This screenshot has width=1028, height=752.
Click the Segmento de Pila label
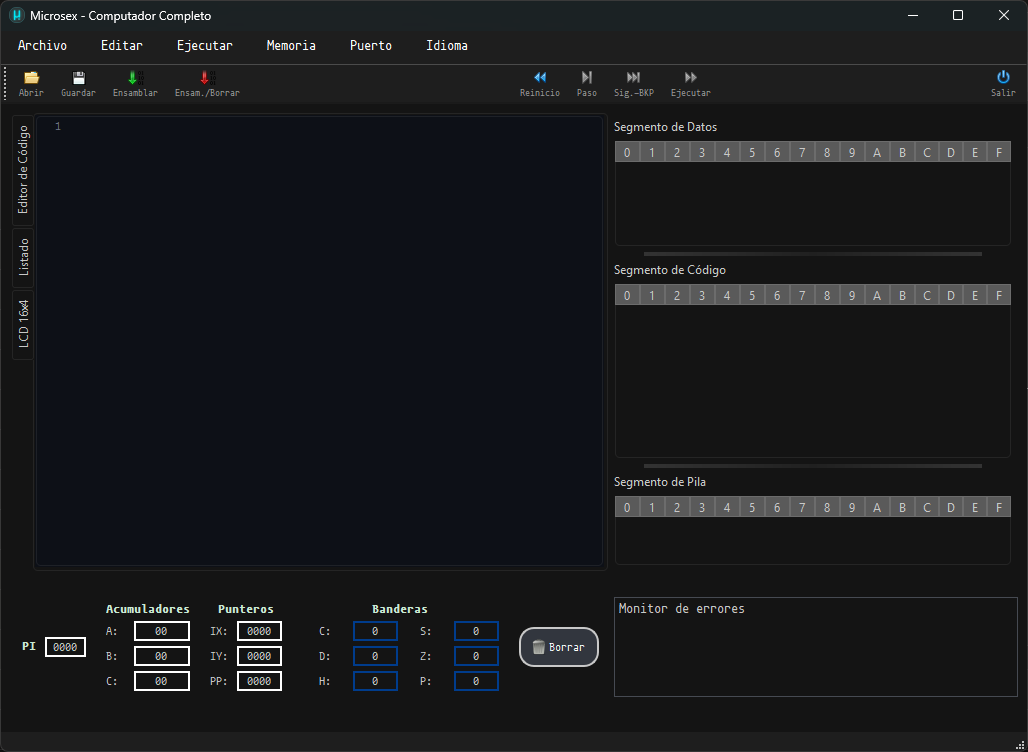click(x=660, y=482)
